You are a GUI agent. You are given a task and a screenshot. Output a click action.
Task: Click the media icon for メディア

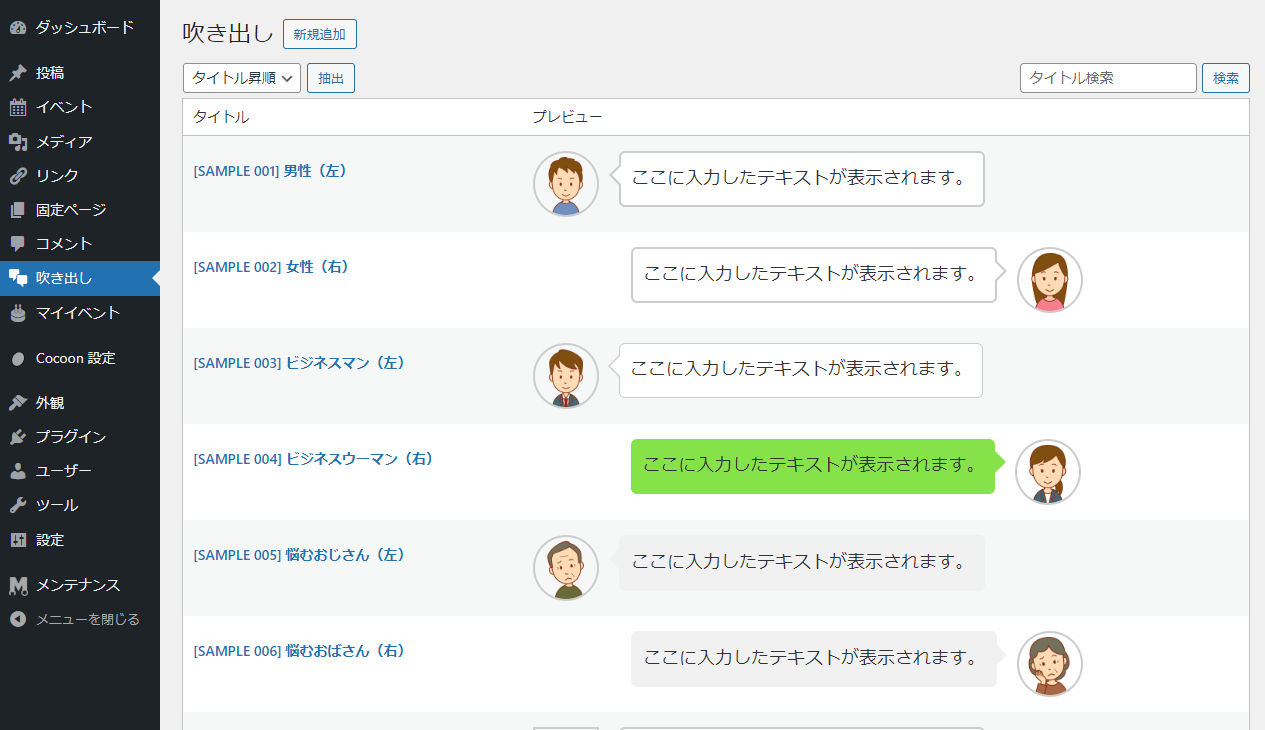click(18, 142)
